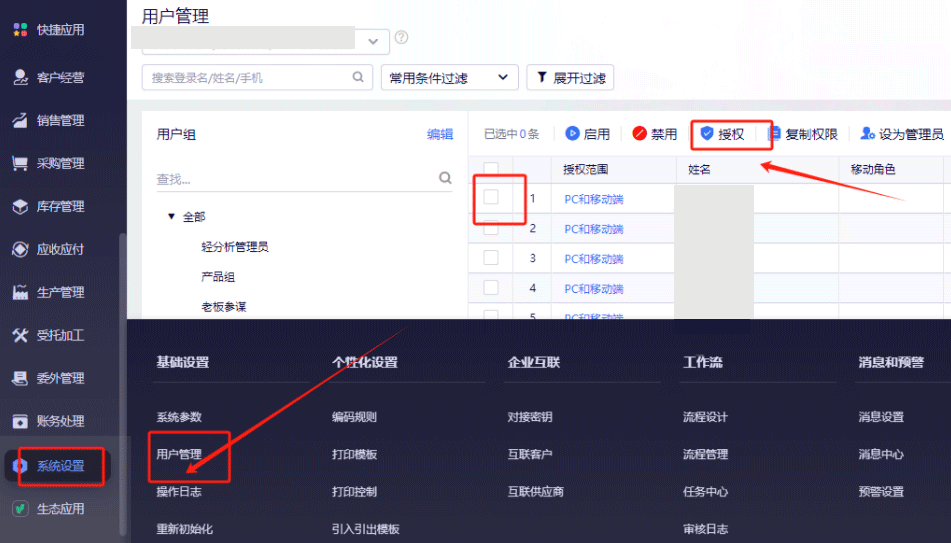Screen dimensions: 951x543
Task: Select 产品组 user group
Action: tap(218, 277)
